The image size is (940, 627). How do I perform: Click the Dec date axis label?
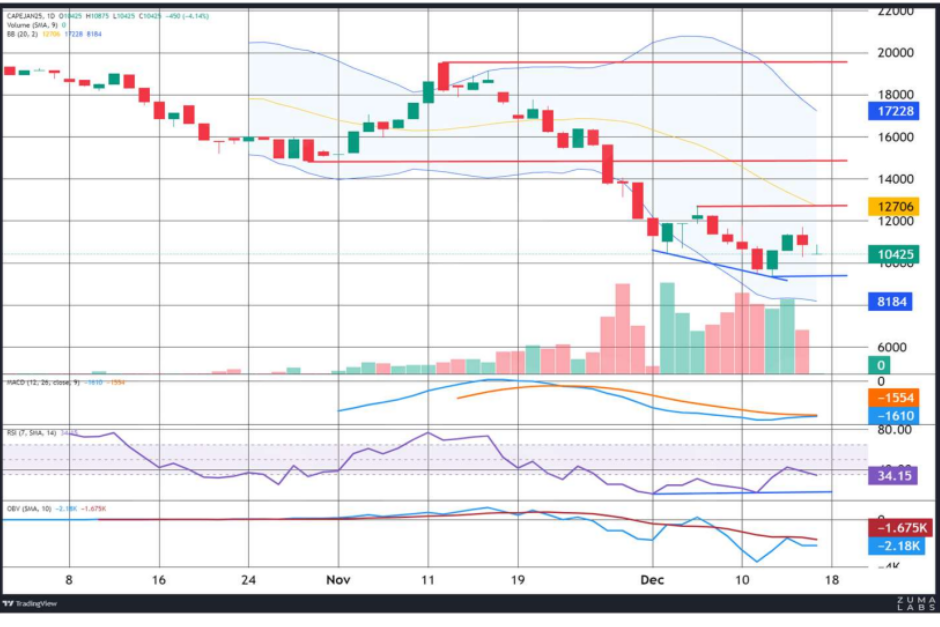pos(652,580)
